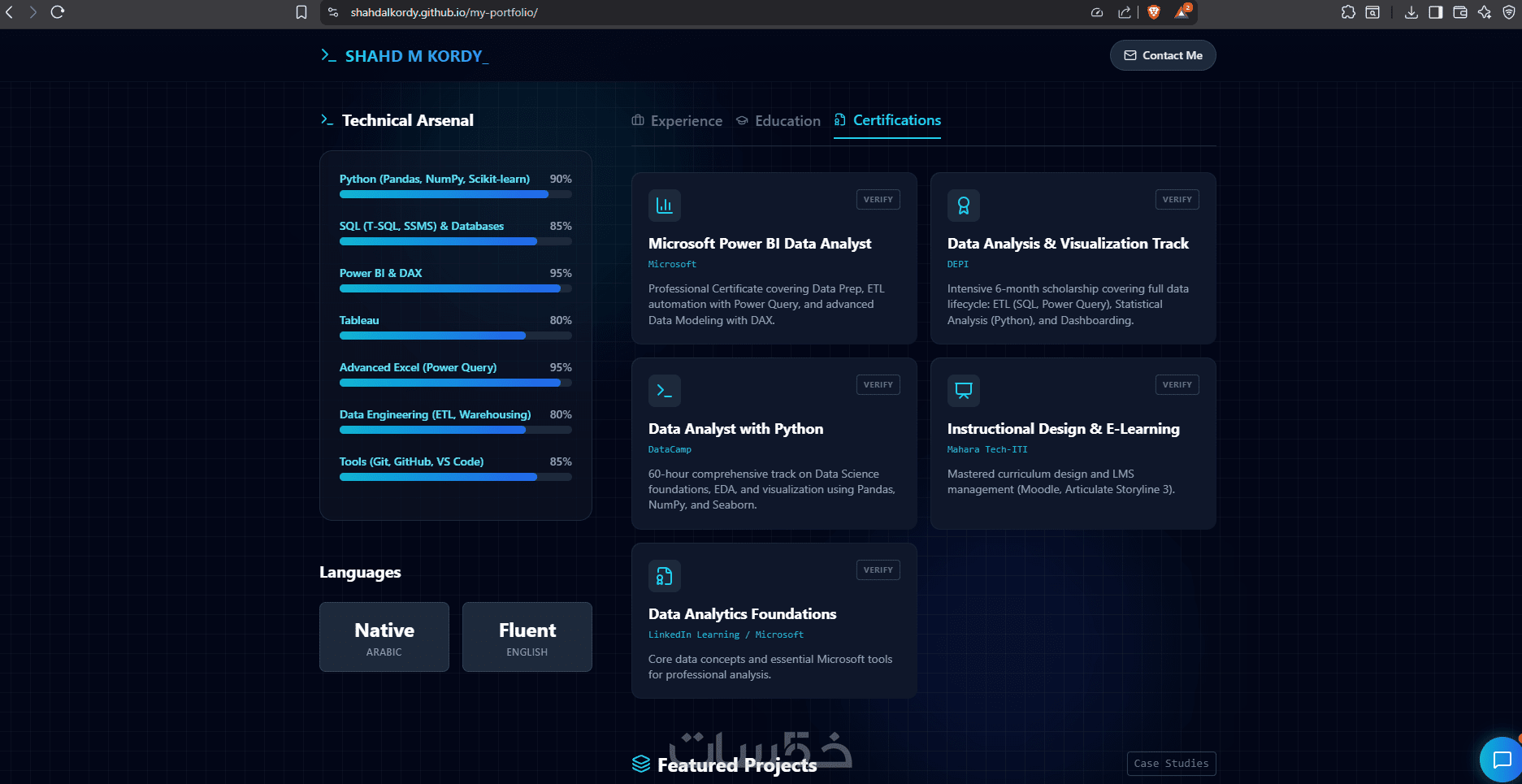Click the Microsoft issuer label under Power BI
Image resolution: width=1522 pixels, height=784 pixels.
pyautogui.click(x=672, y=264)
